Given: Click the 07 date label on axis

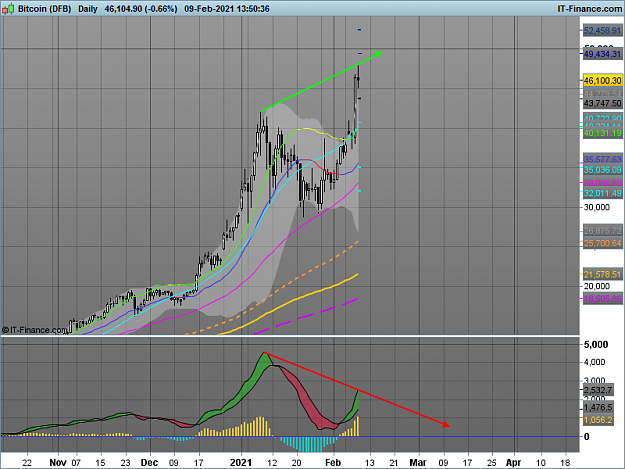Looking at the screenshot, I should tap(76, 463).
